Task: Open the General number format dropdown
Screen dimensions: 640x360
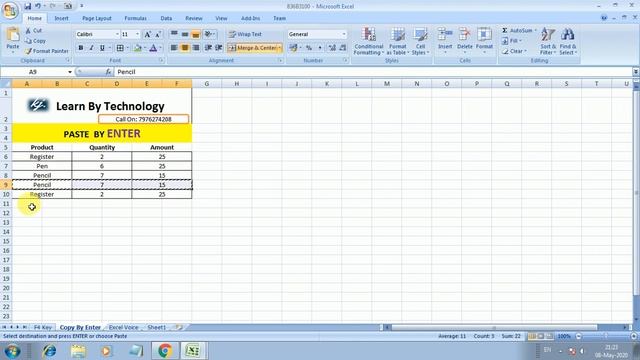Action: click(344, 34)
